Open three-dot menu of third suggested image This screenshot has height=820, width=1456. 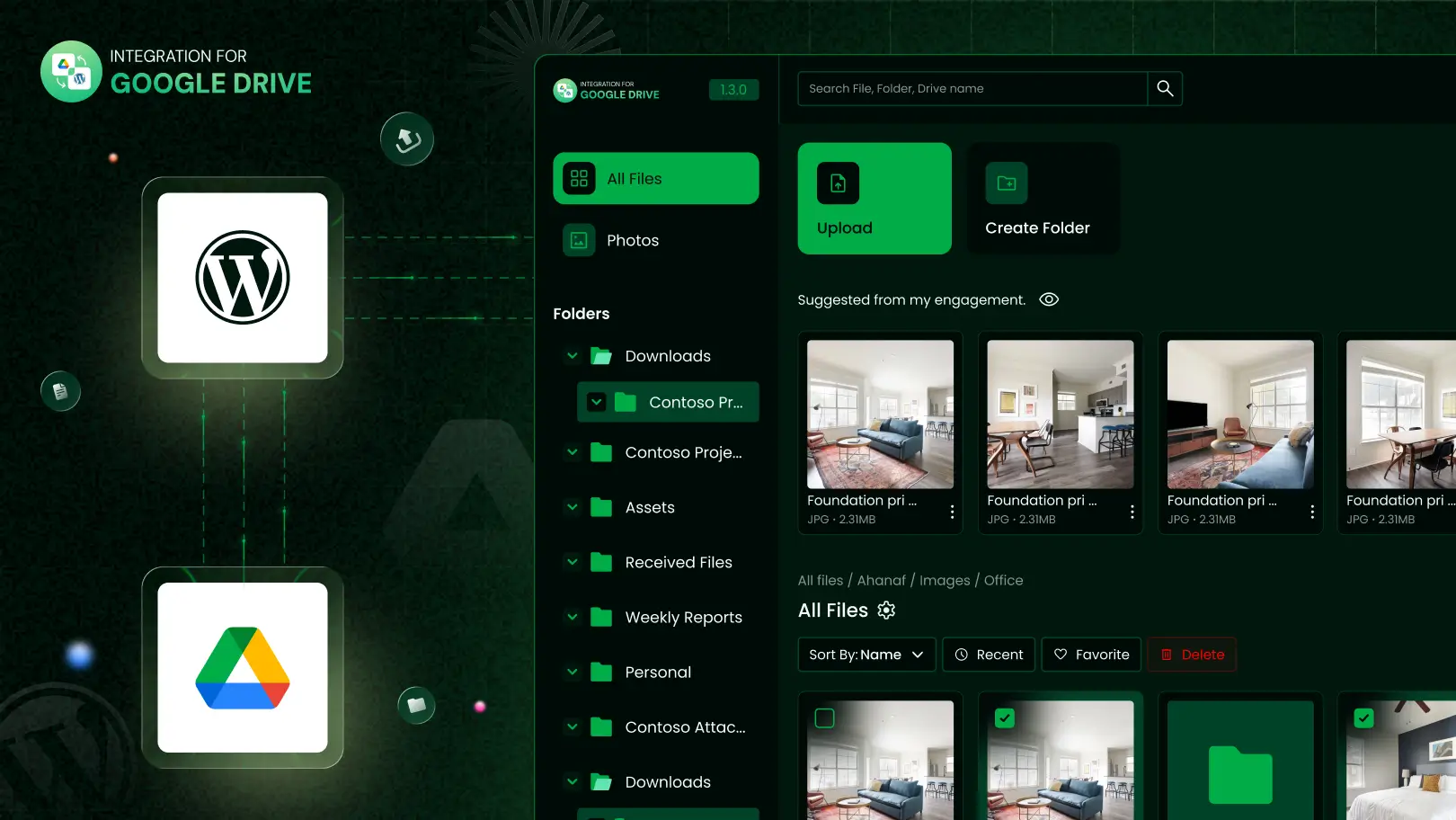click(x=1312, y=512)
